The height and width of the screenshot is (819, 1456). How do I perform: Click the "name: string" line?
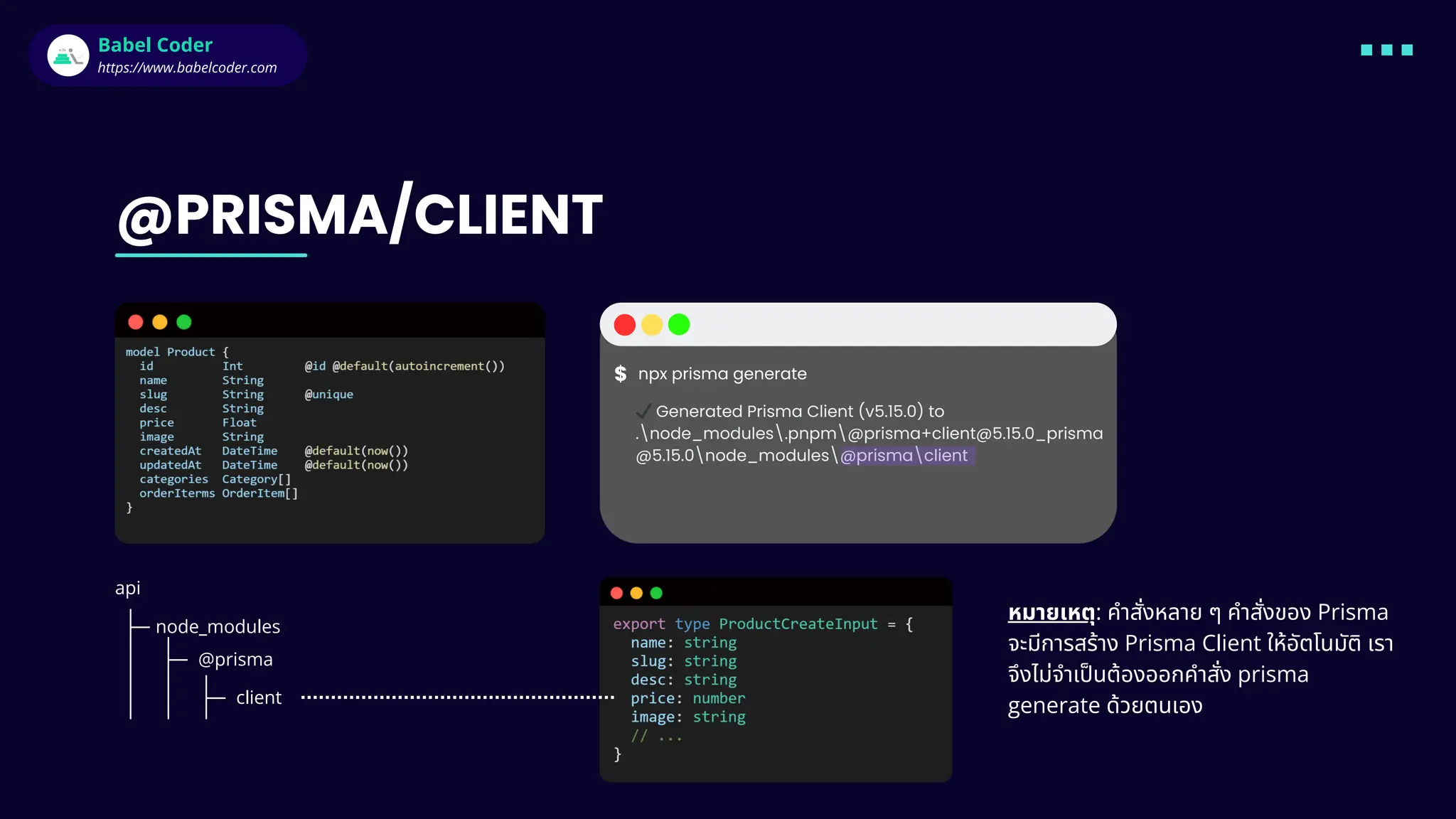(683, 643)
